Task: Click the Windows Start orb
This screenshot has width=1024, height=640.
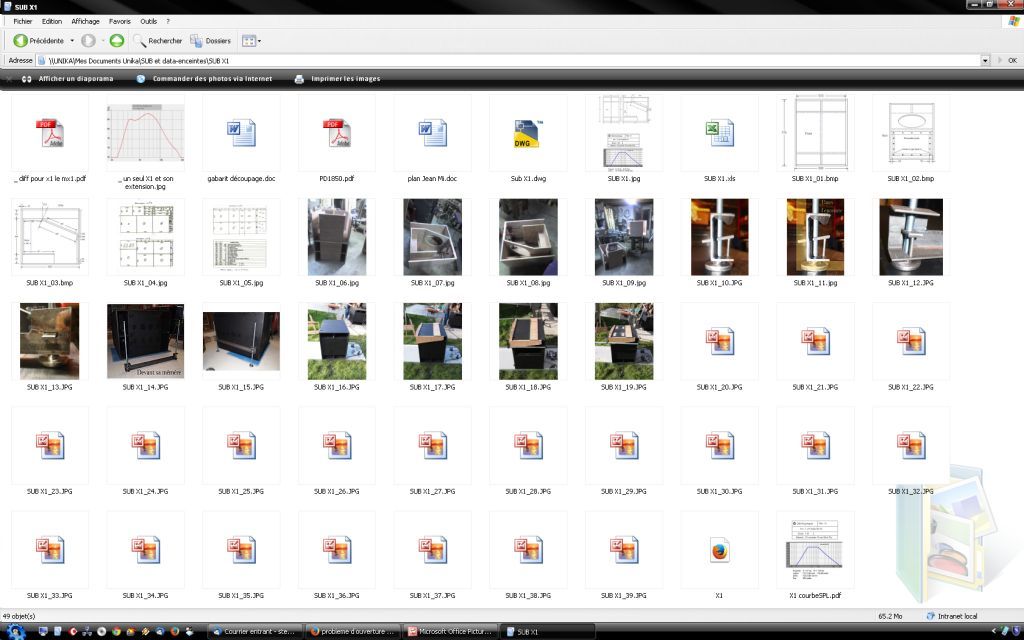Action: pyautogui.click(x=14, y=631)
